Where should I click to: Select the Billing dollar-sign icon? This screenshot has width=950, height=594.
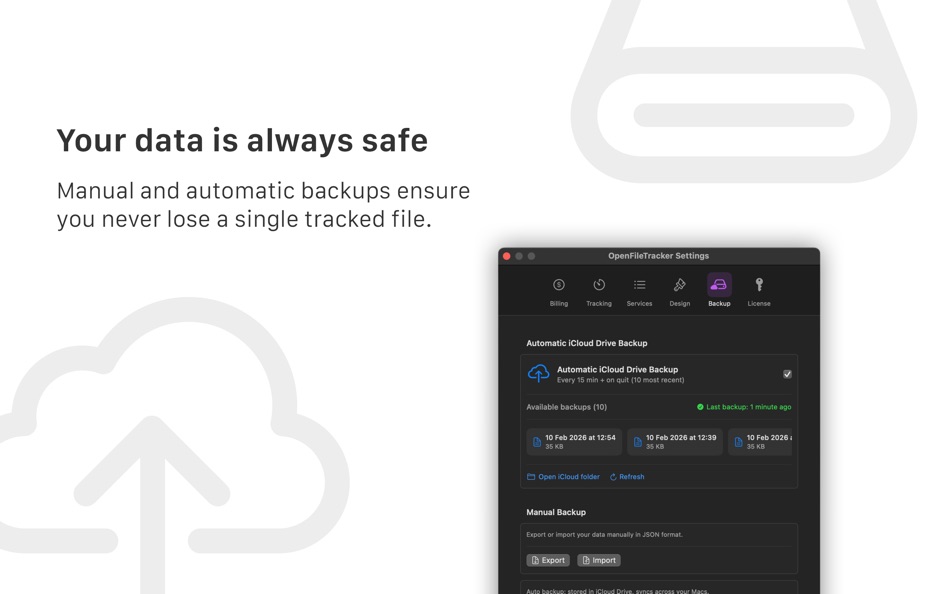point(559,286)
